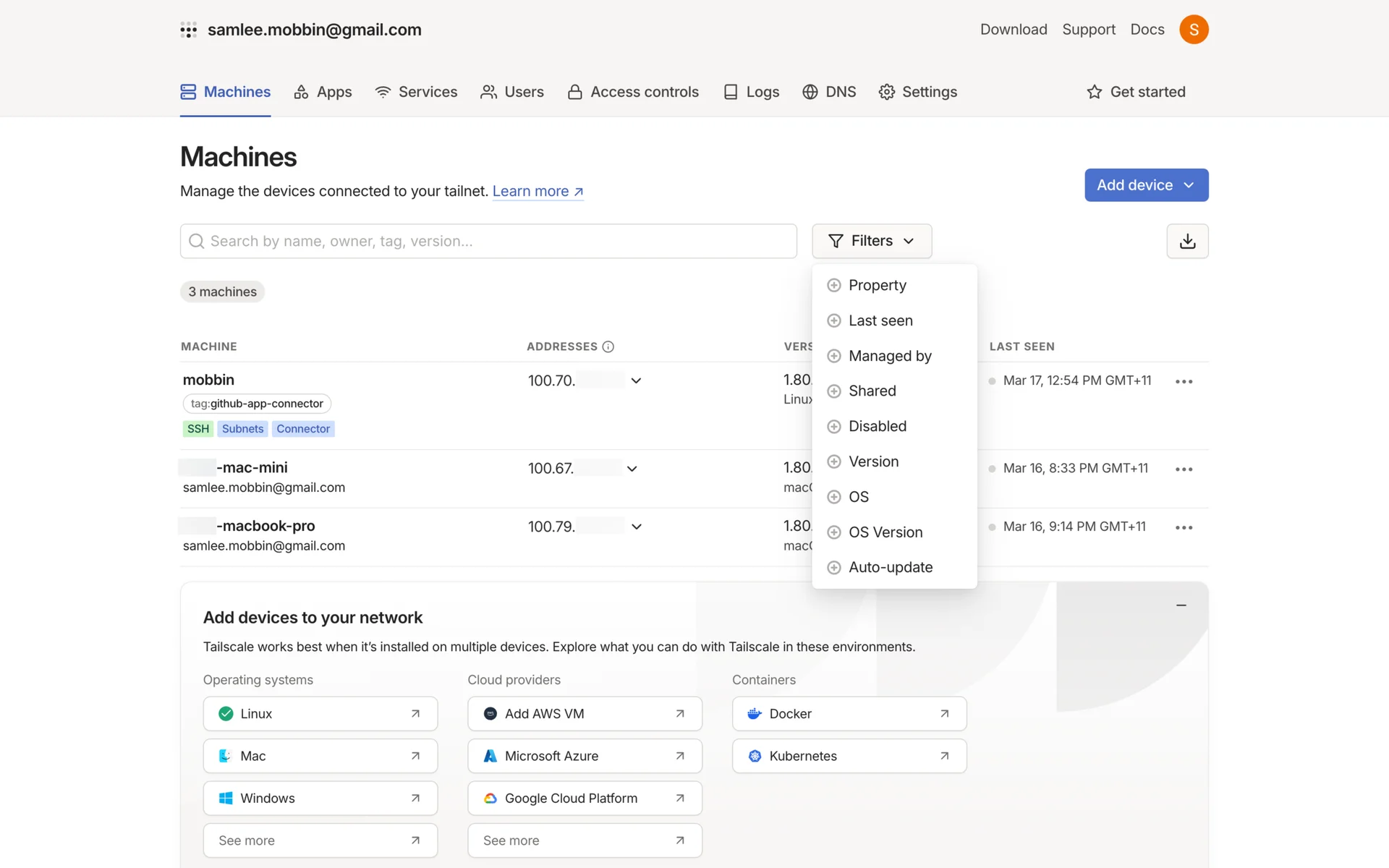The width and height of the screenshot is (1389, 868).
Task: Open the Docker container setup link
Action: pos(849,714)
